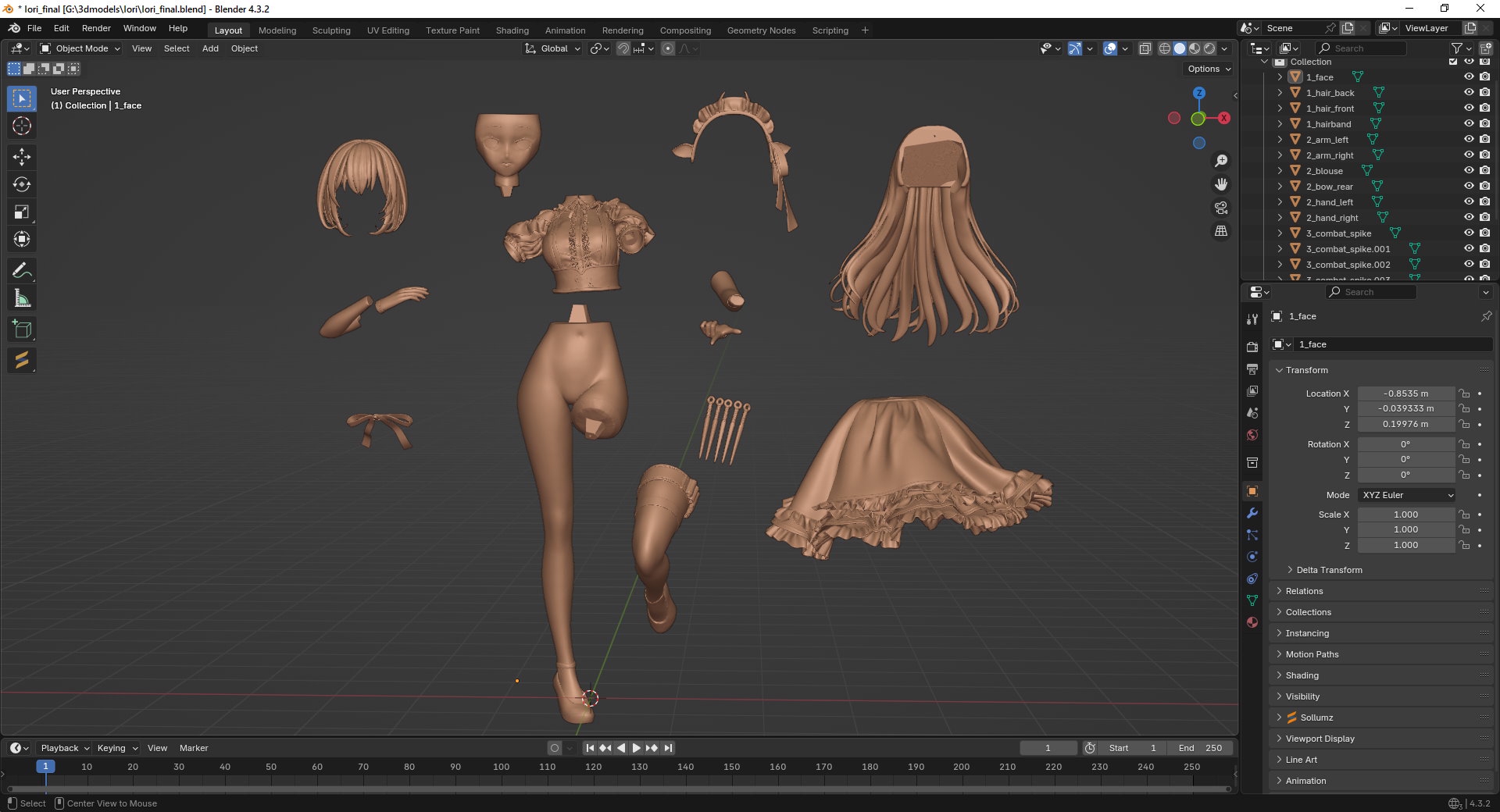Choose the Annotate pencil tool
This screenshot has height=812, width=1500.
pyautogui.click(x=22, y=271)
